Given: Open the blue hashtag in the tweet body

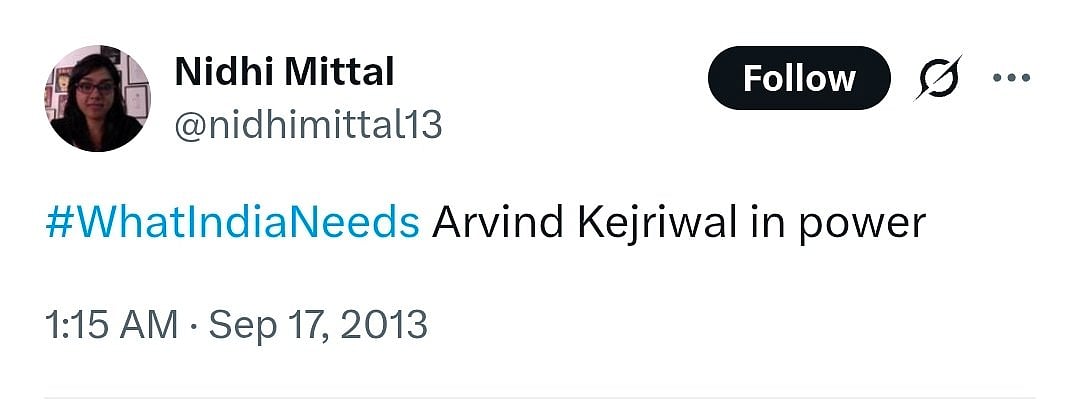Looking at the screenshot, I should 232,223.
